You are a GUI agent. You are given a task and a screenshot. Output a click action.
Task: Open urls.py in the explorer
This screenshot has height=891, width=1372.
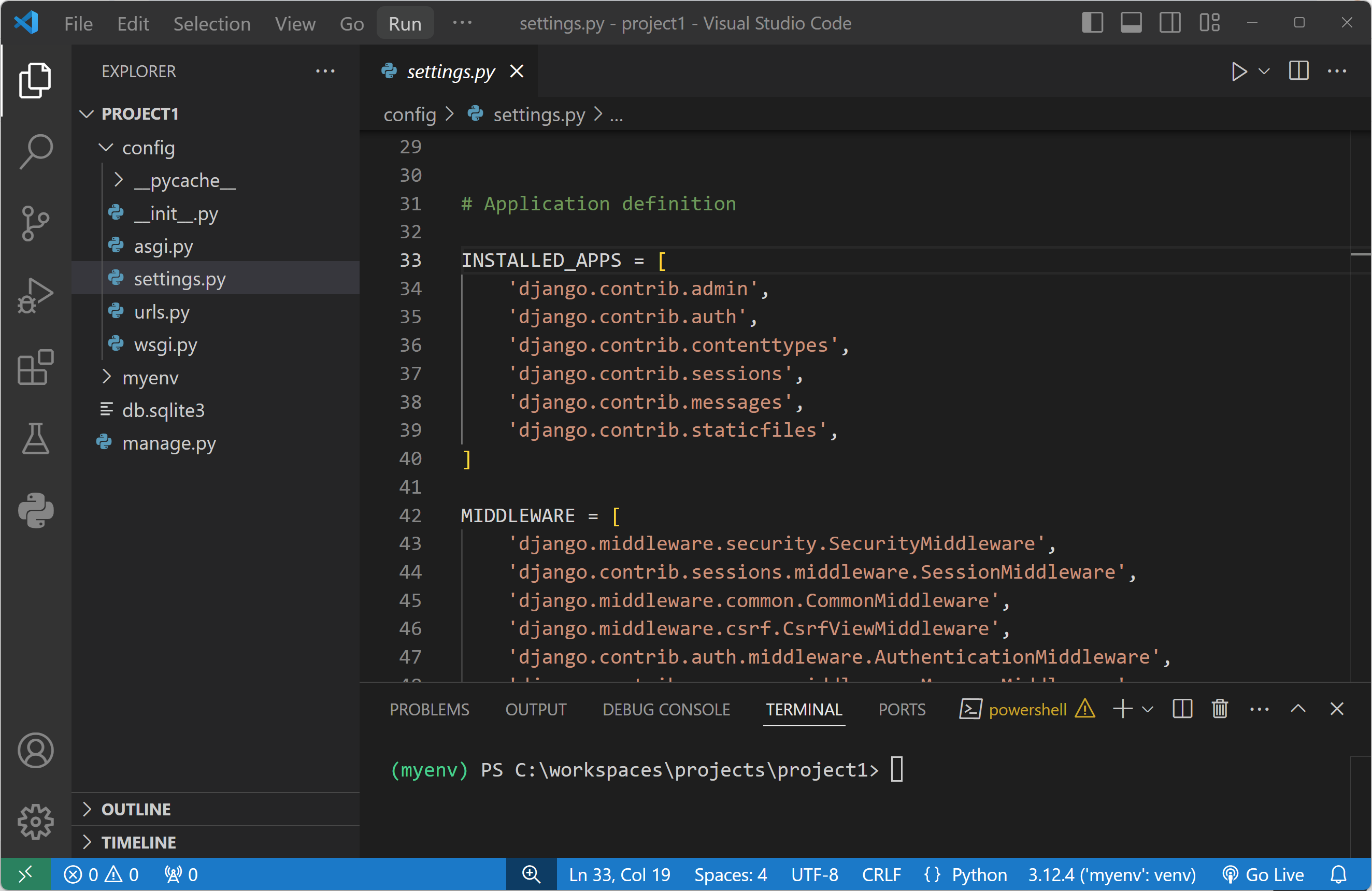click(162, 312)
